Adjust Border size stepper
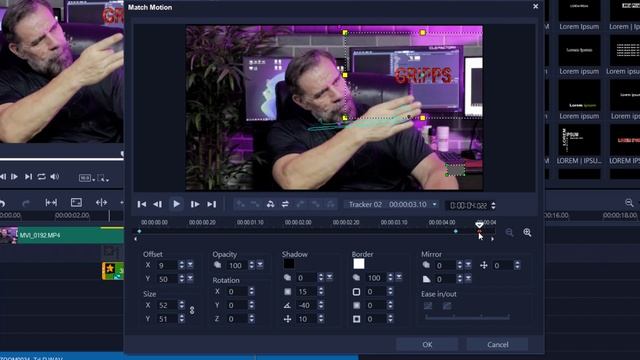Viewport: 640px width, 360px height. pyautogui.click(x=391, y=291)
